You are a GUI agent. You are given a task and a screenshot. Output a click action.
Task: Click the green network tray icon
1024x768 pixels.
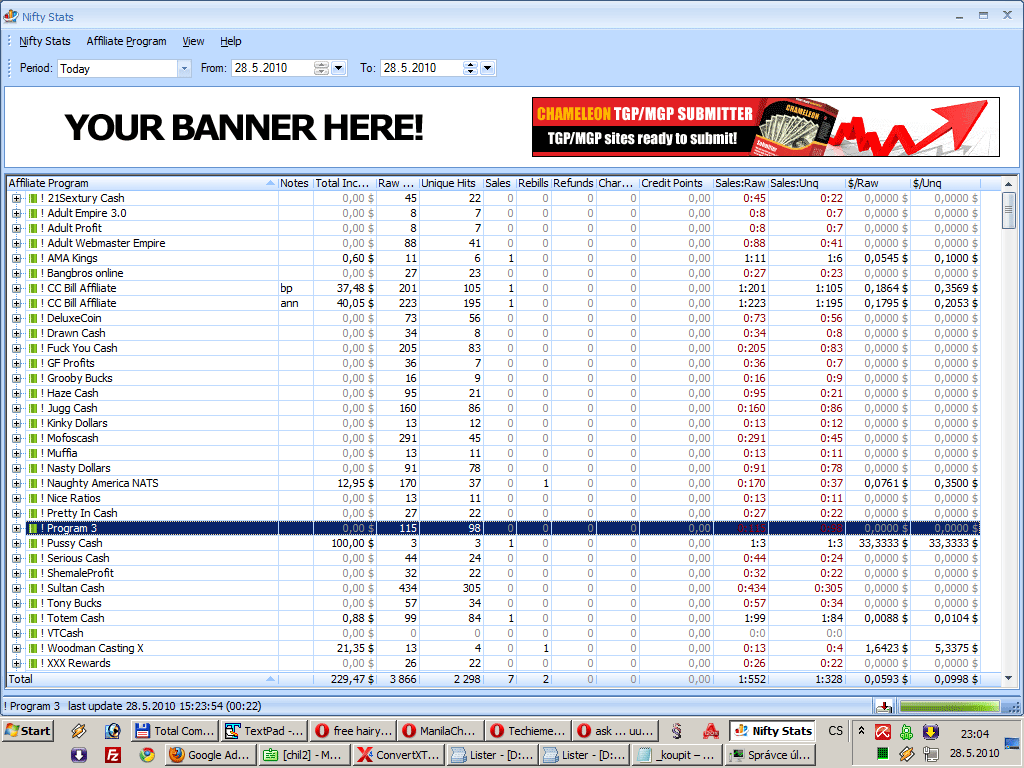[906, 731]
